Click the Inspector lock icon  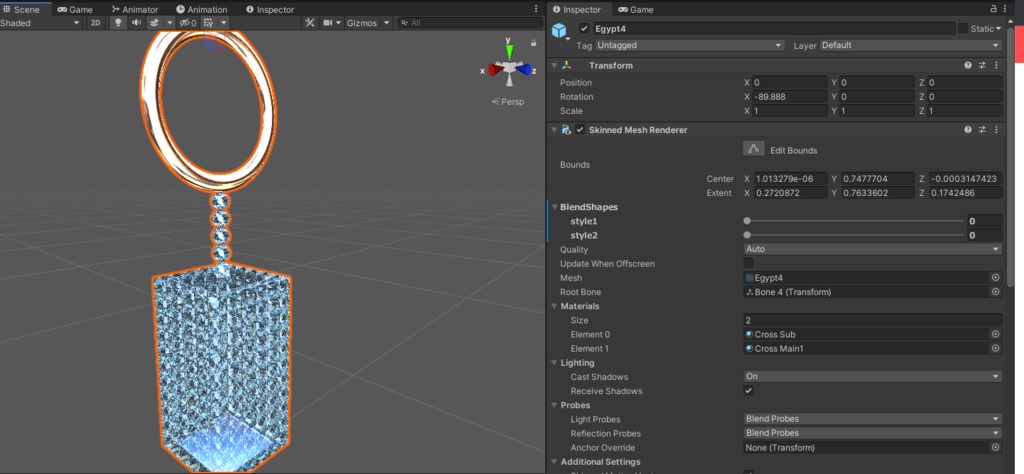click(x=994, y=9)
